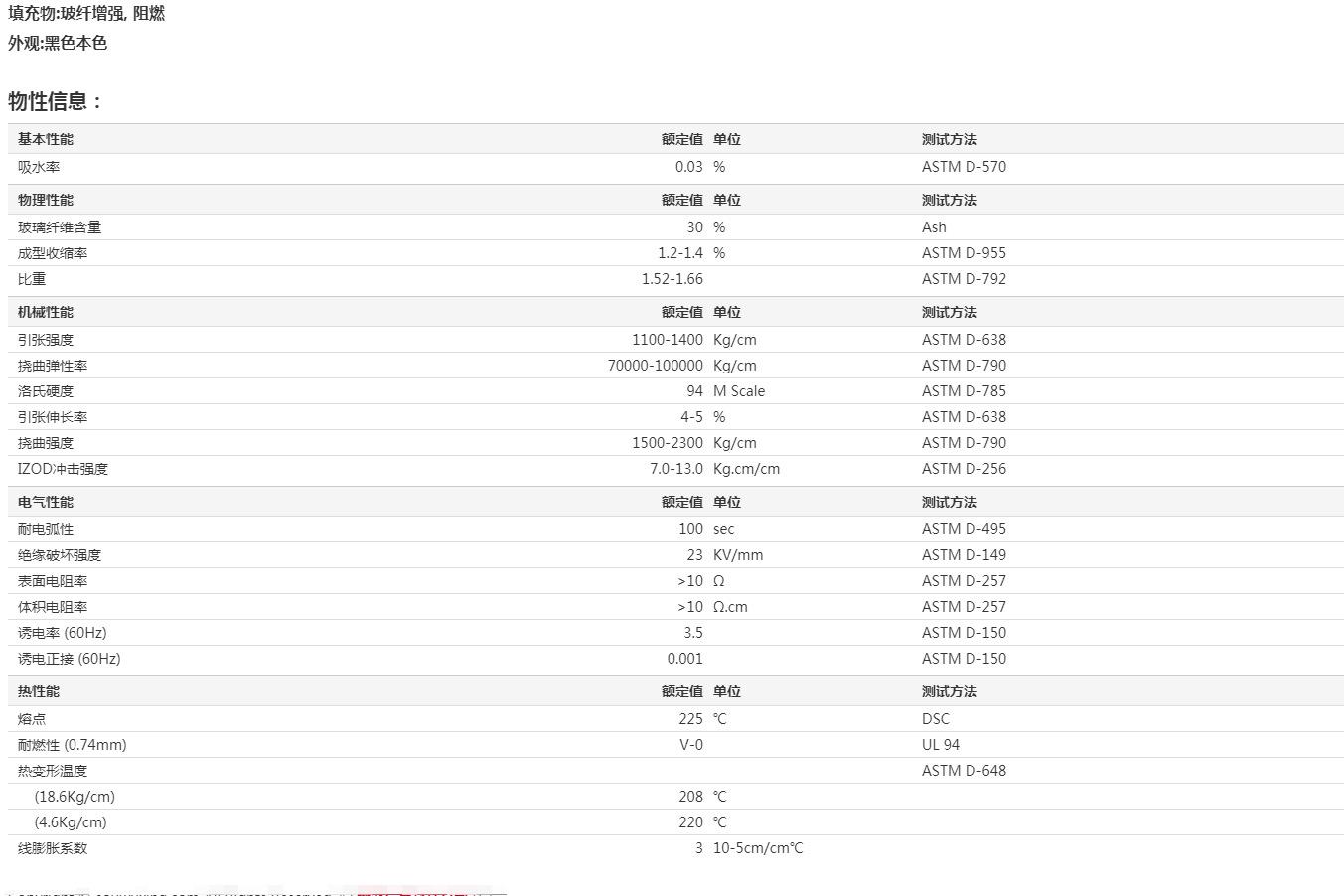The image size is (1344, 896).
Task: Click the 物理性能 section header
Action: (45, 200)
